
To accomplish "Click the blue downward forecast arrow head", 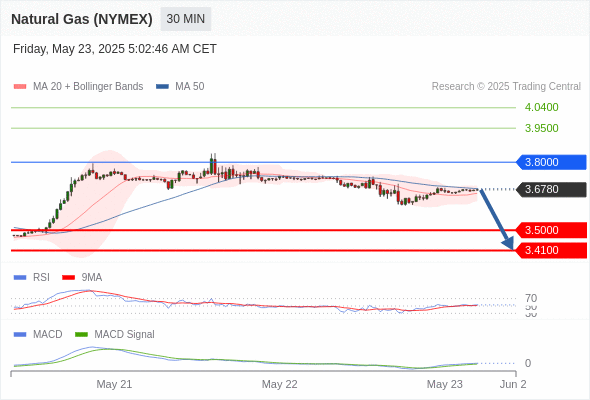I will [x=508, y=243].
